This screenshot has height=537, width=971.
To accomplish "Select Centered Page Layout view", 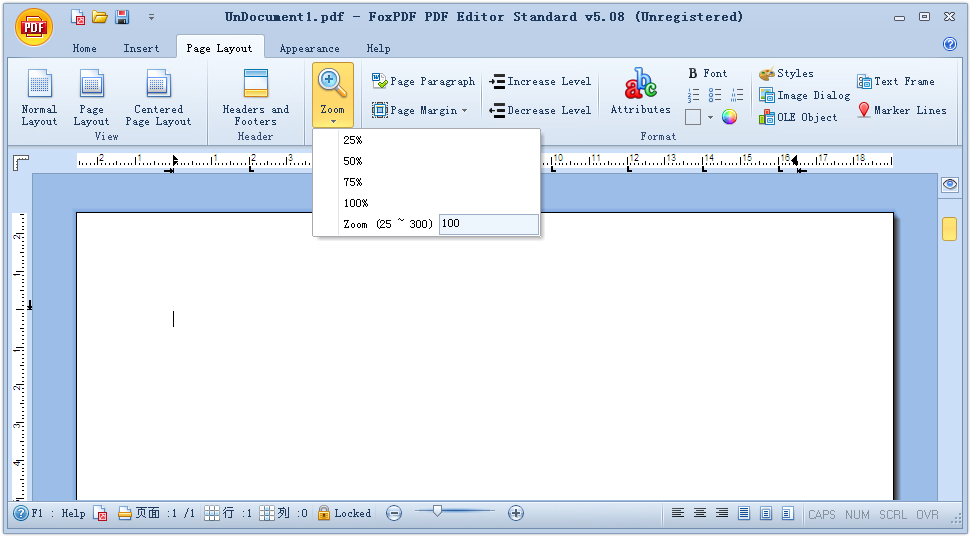I will pyautogui.click(x=159, y=97).
